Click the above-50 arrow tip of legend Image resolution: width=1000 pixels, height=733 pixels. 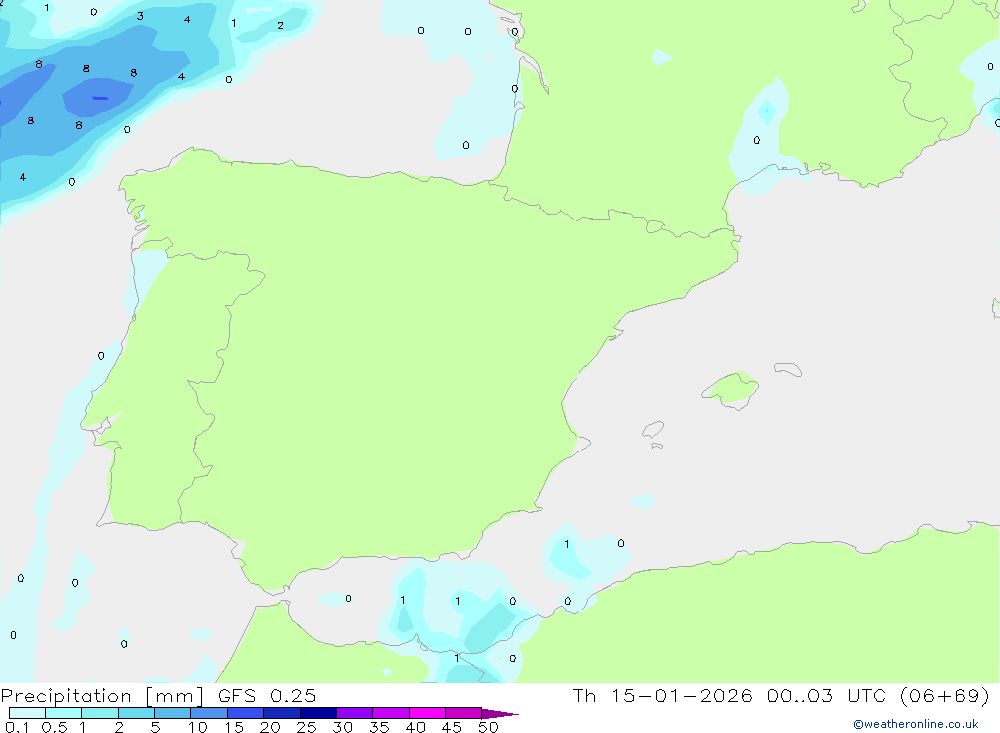tap(499, 714)
